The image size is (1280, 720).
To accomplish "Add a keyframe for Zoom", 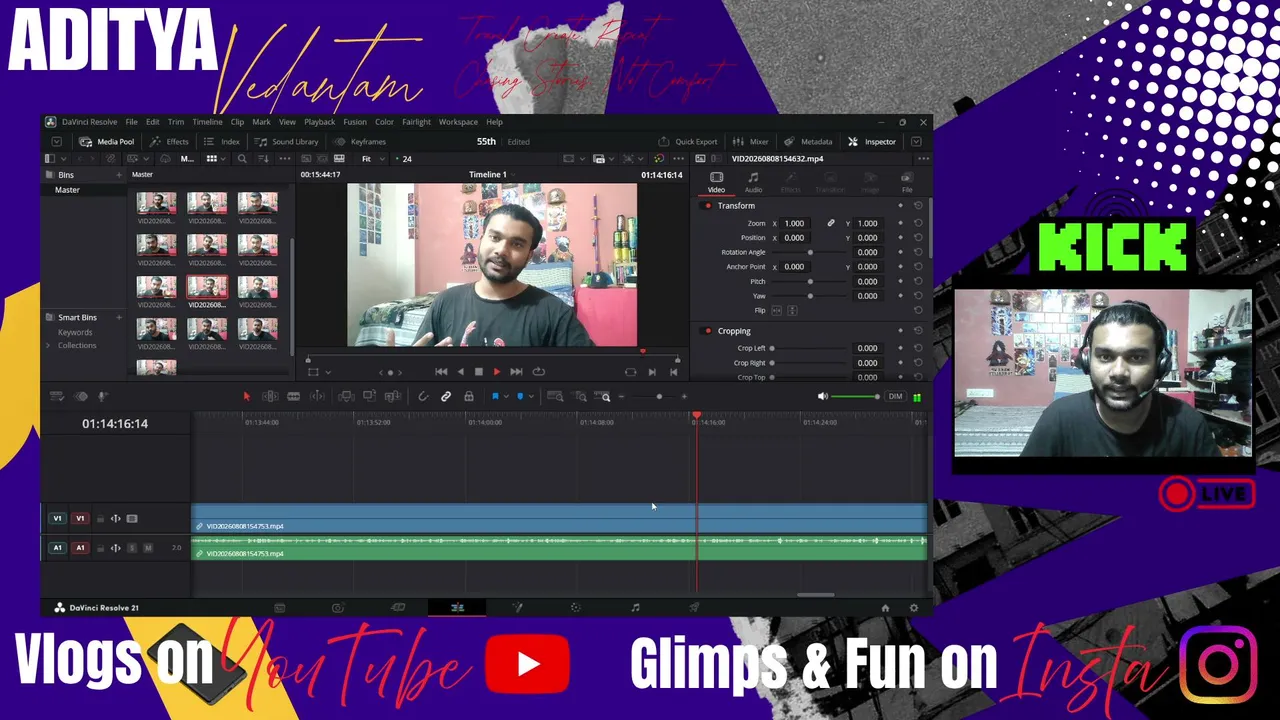I will [900, 224].
